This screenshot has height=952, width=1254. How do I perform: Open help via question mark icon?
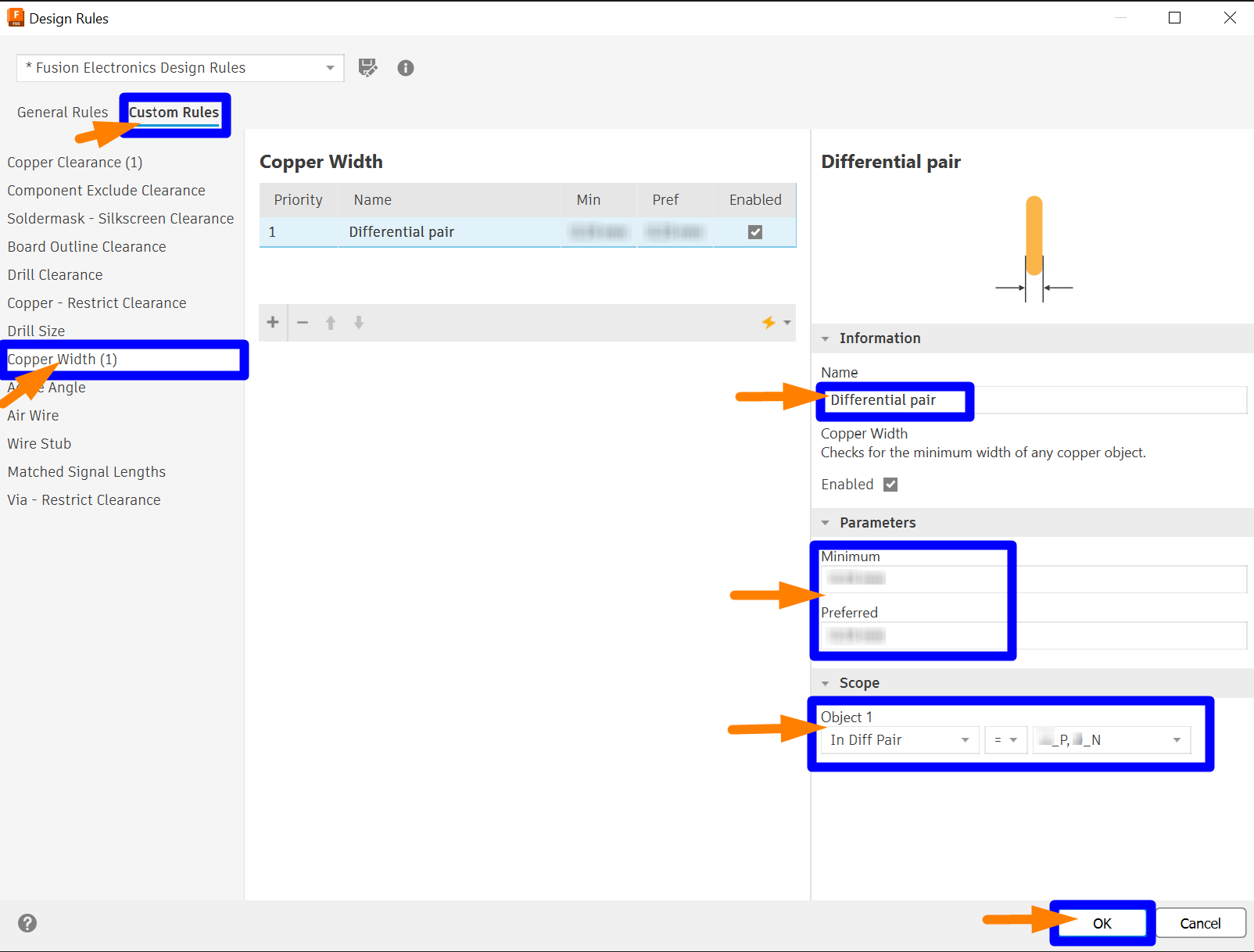pyautogui.click(x=27, y=923)
